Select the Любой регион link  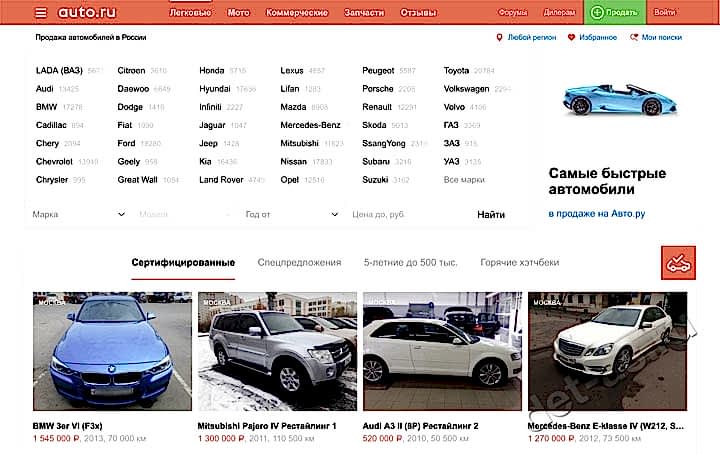pos(532,37)
